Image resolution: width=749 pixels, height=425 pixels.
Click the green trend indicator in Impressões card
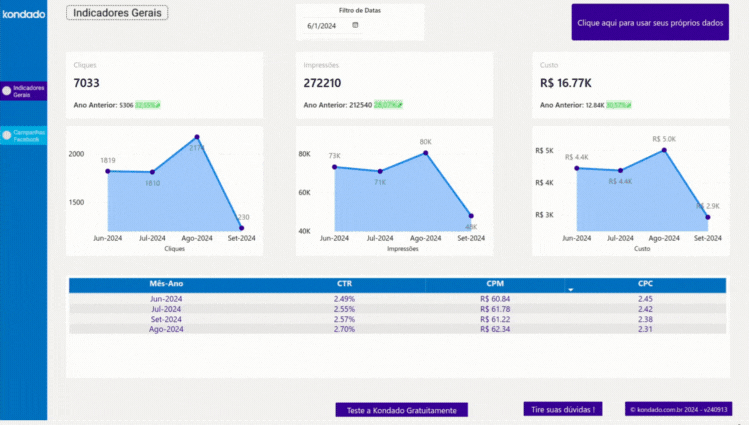(x=388, y=104)
